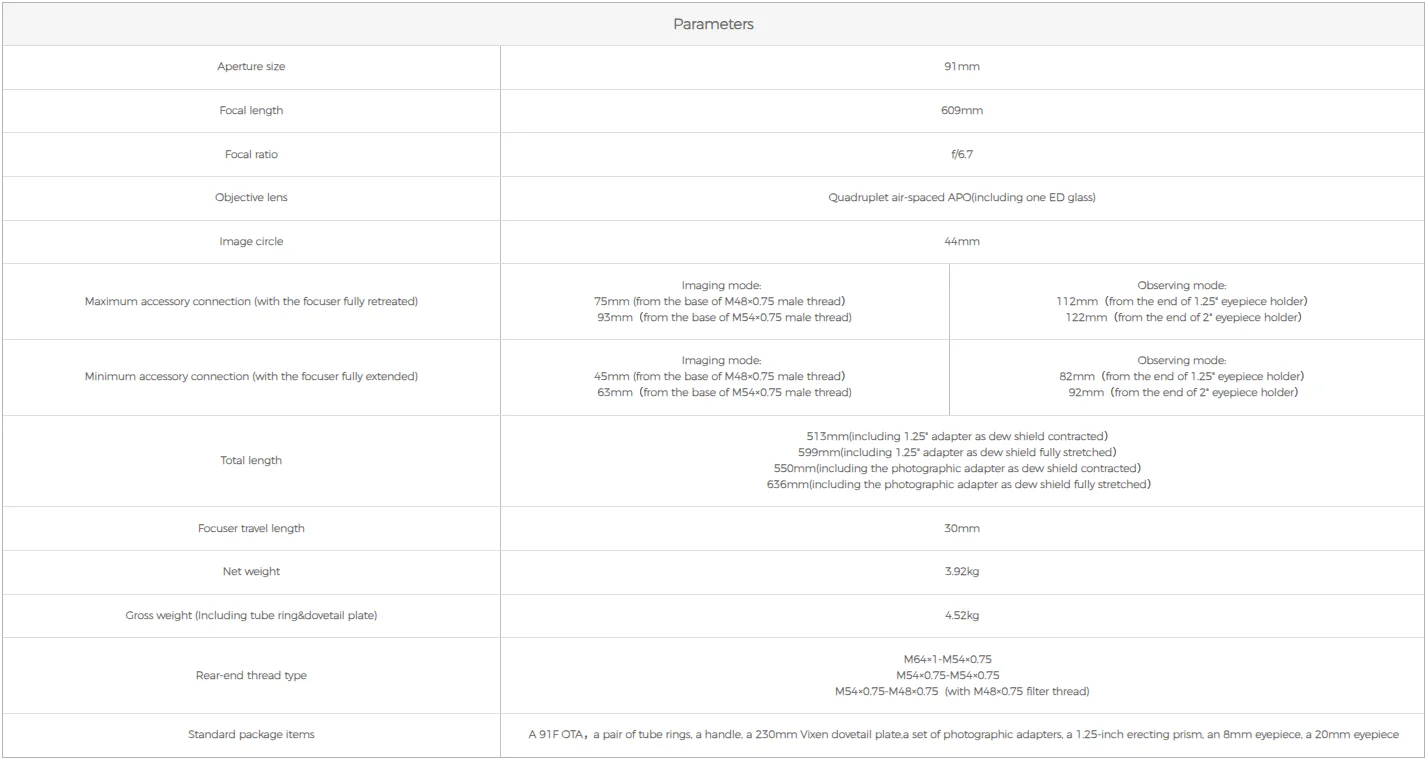
Task: Click the Standard package items description text
Action: 963,735
